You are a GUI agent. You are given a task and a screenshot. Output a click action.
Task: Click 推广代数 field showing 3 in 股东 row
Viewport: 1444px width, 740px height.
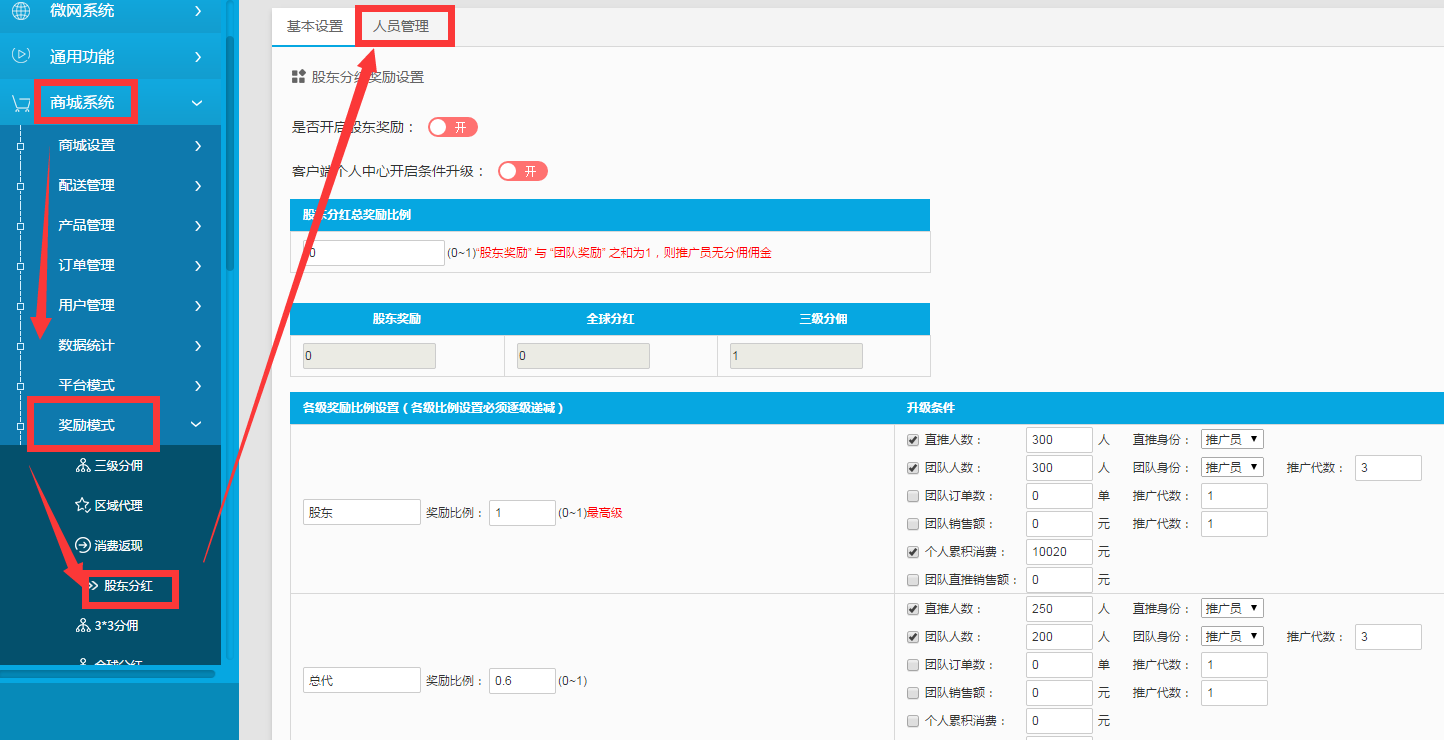[1388, 467]
